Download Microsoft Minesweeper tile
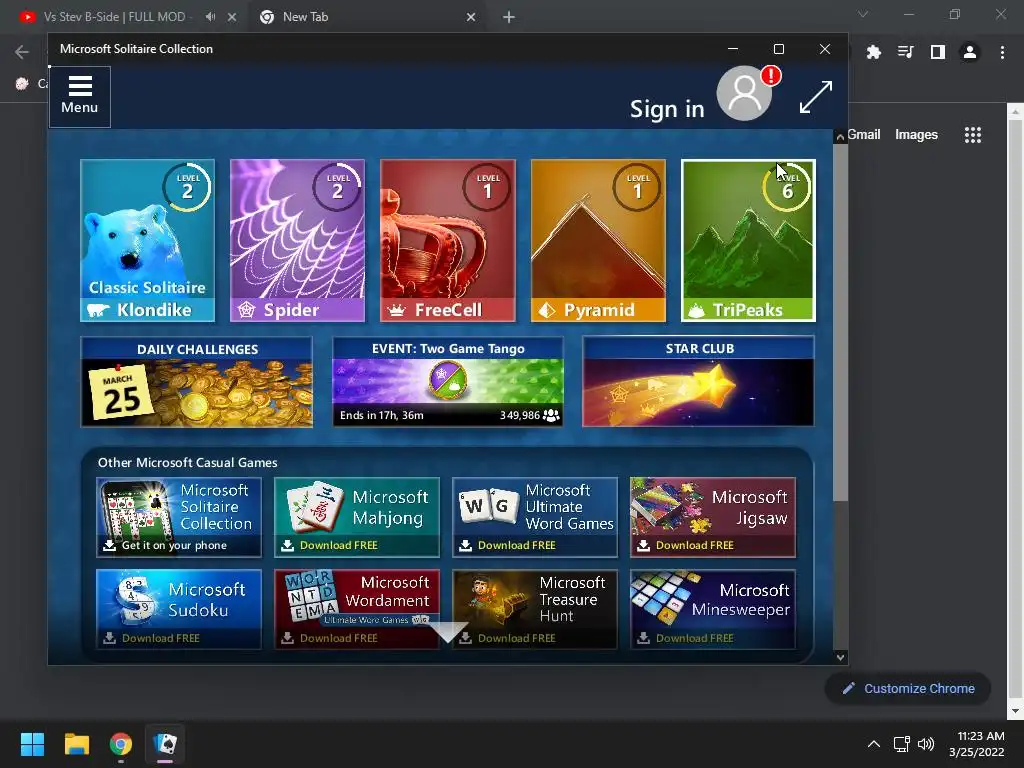 tap(712, 609)
